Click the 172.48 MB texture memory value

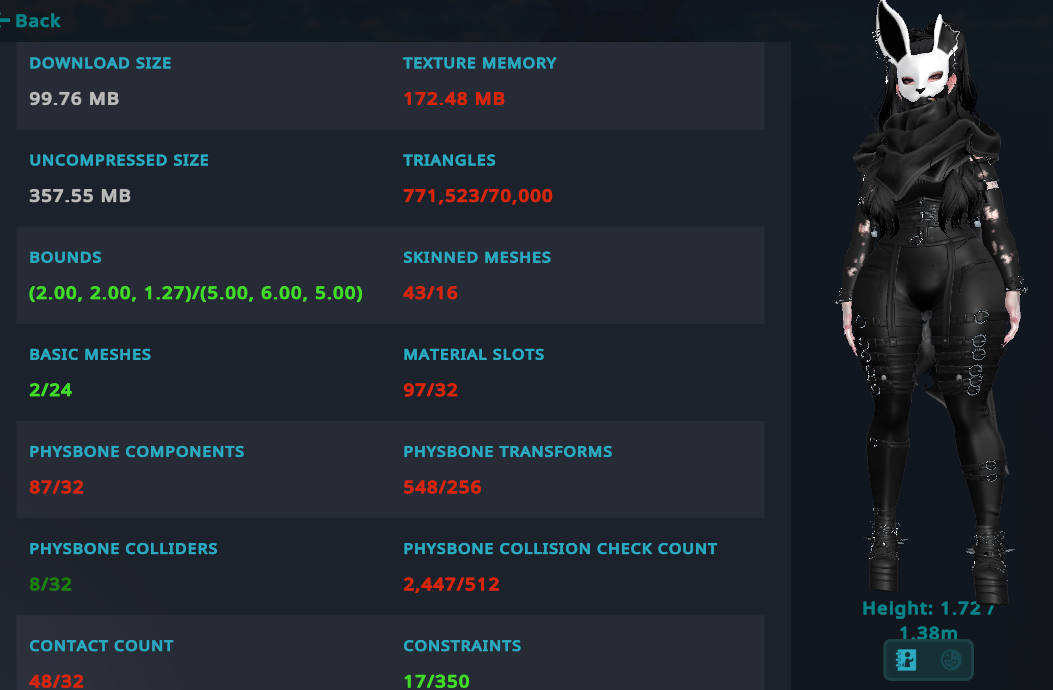454,99
